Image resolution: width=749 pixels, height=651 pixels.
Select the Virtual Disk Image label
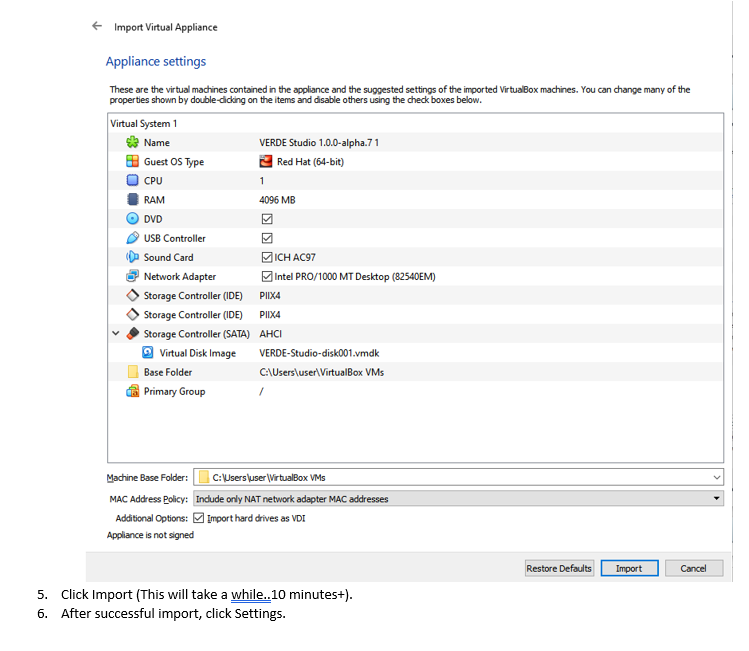coord(198,353)
